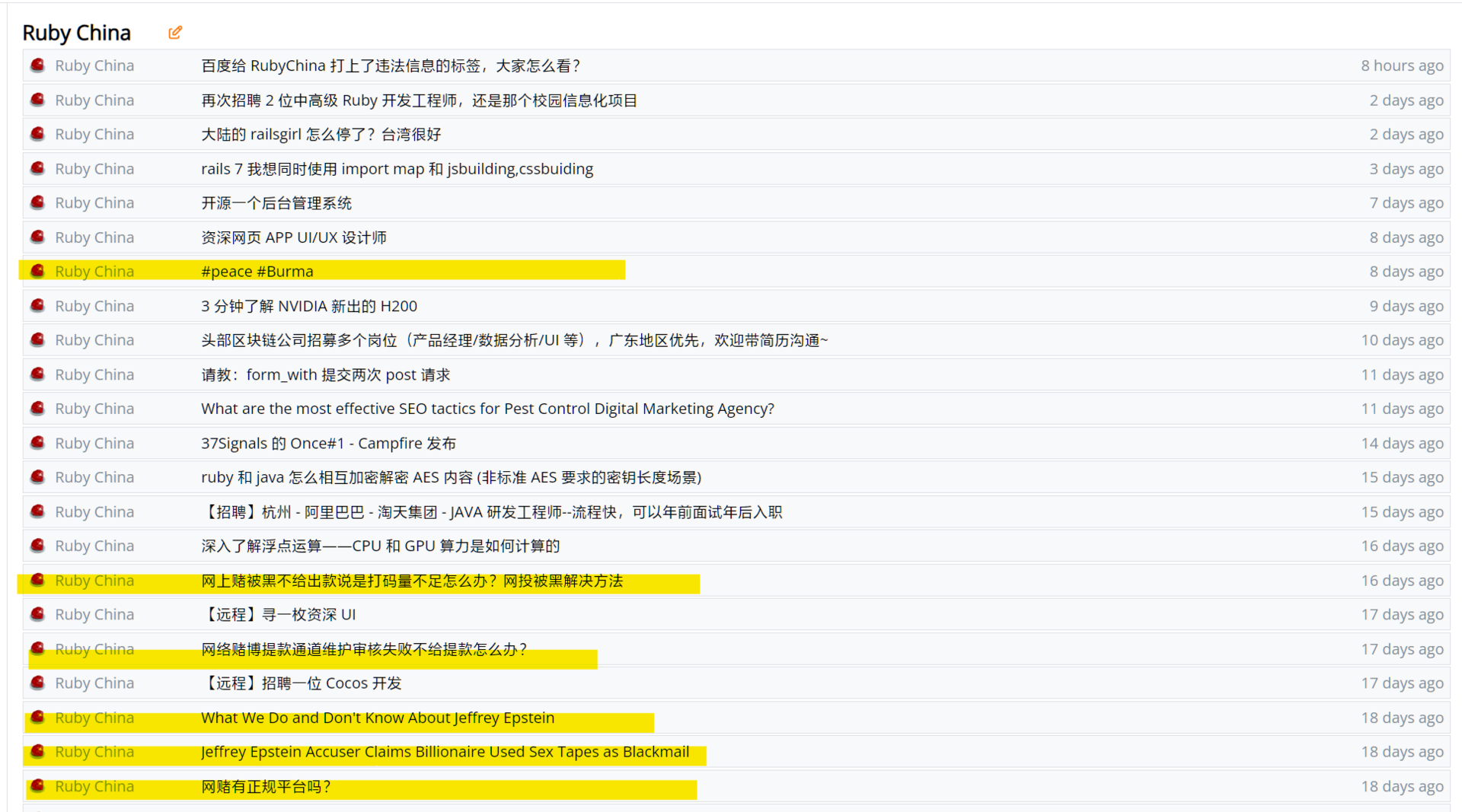Click Ruby China source label in 百度给 RubyChina row
The width and height of the screenshot is (1462, 812).
(94, 65)
